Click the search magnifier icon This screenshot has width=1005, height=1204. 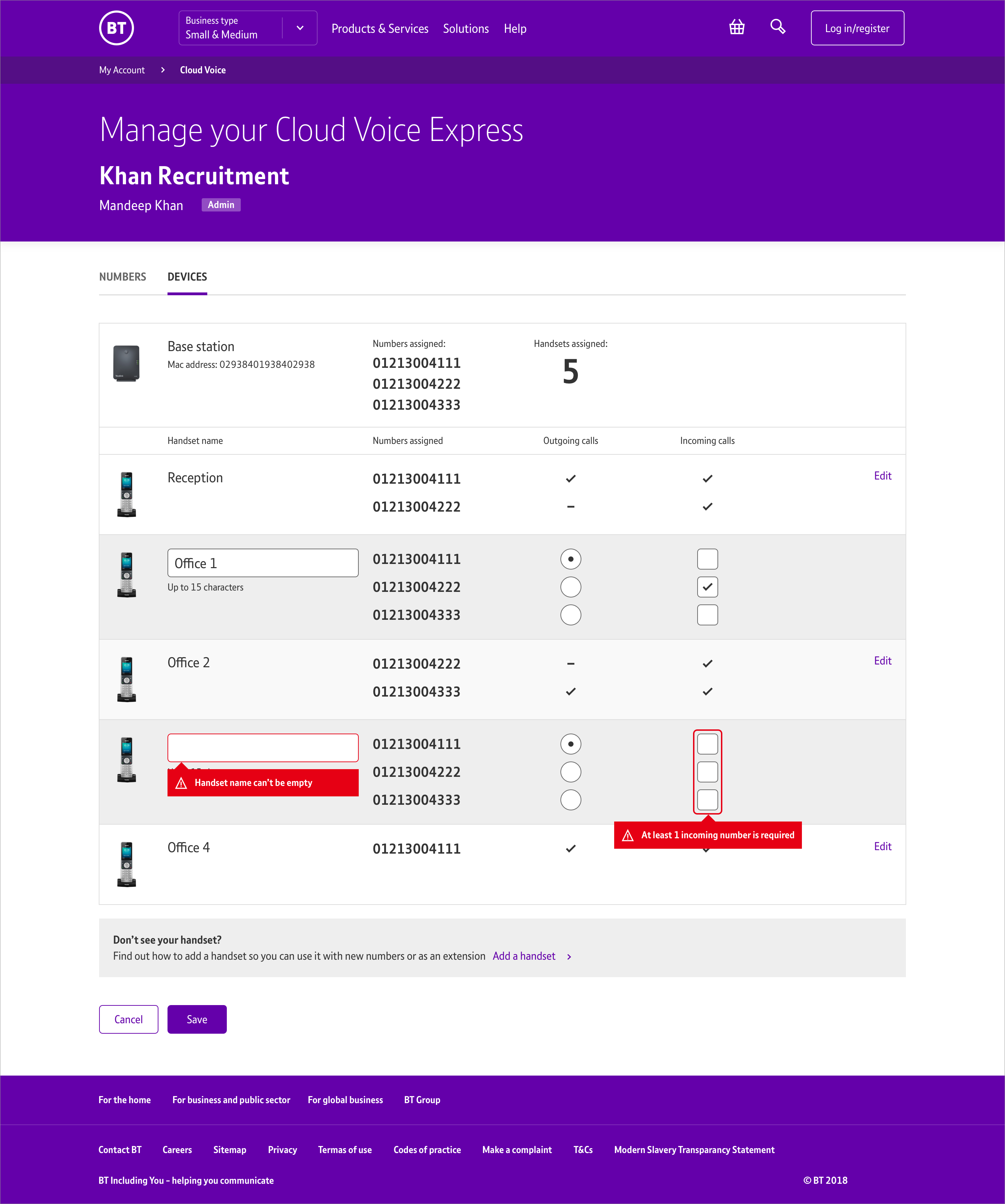[777, 27]
